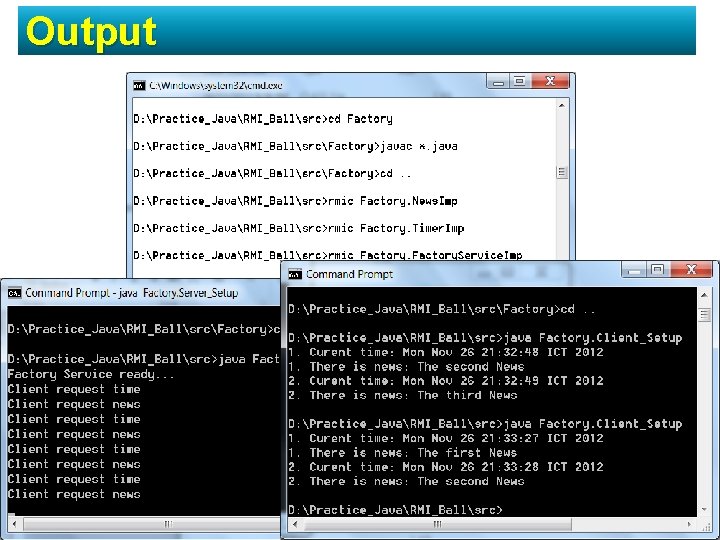Close the cmd.exe window
Viewport: 720px width, 540px height.
[550, 82]
